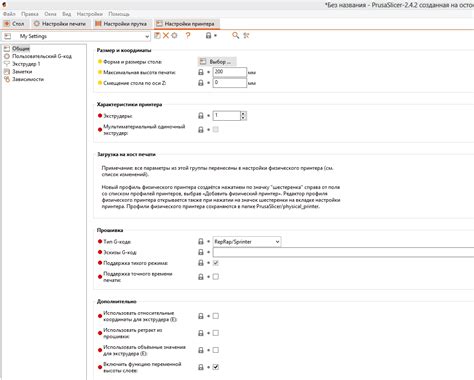Switch to Настройки прутка tab
This screenshot has width=474, height=380.
point(121,24)
